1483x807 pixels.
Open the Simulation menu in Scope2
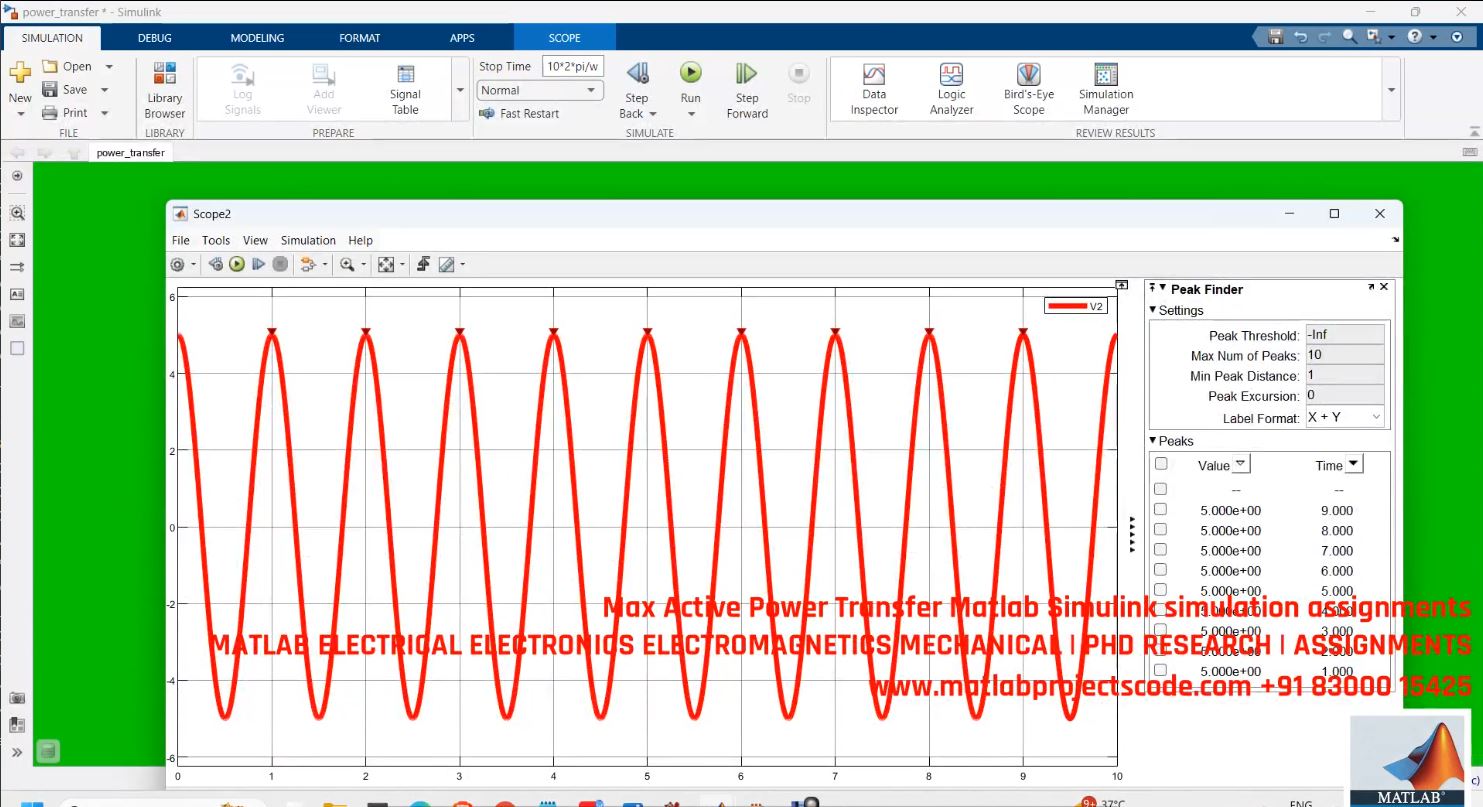pos(307,240)
